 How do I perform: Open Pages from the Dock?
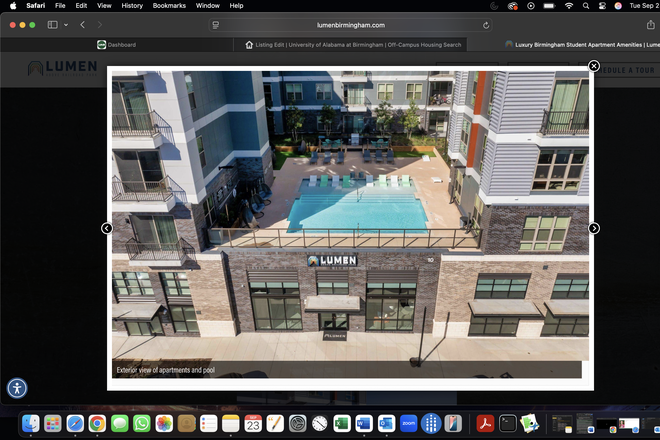pos(275,424)
